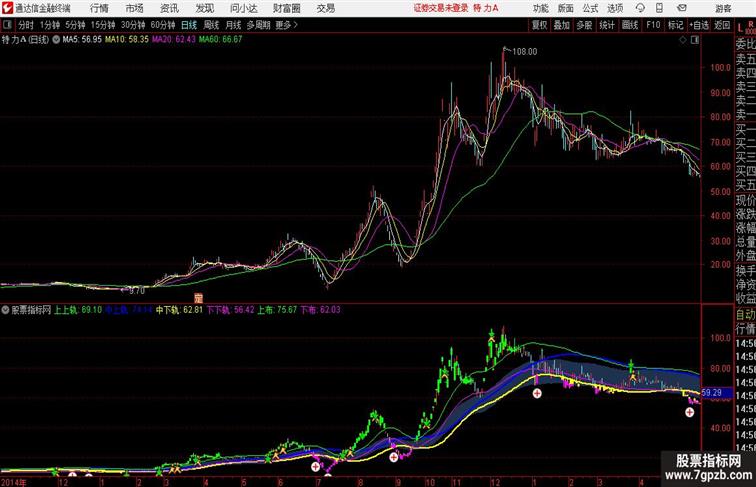Select the 月线 monthly period

(x=233, y=25)
